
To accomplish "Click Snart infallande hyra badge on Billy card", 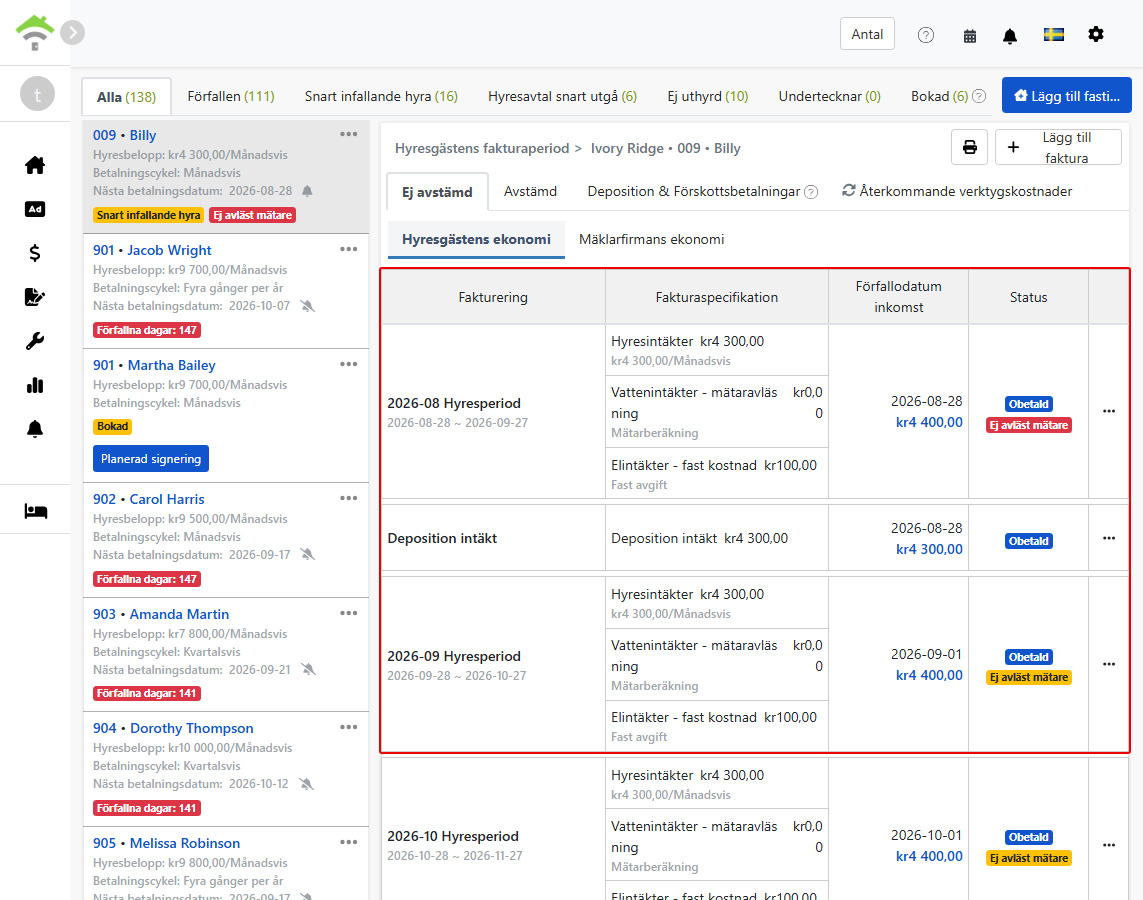I will [149, 215].
